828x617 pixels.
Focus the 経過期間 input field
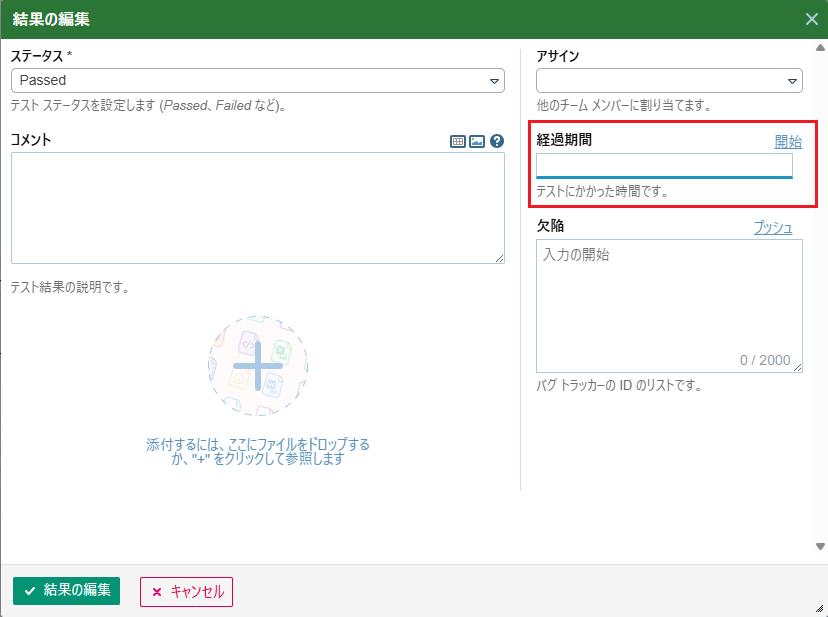(664, 165)
